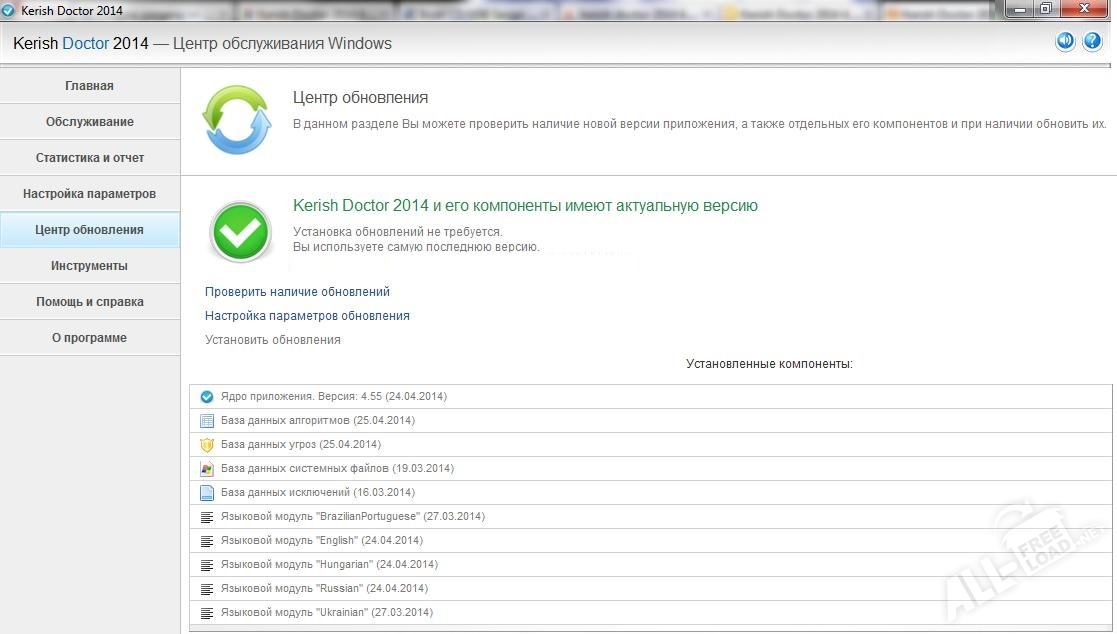Click the threats database shield icon
Image resolution: width=1117 pixels, height=634 pixels.
click(x=207, y=444)
